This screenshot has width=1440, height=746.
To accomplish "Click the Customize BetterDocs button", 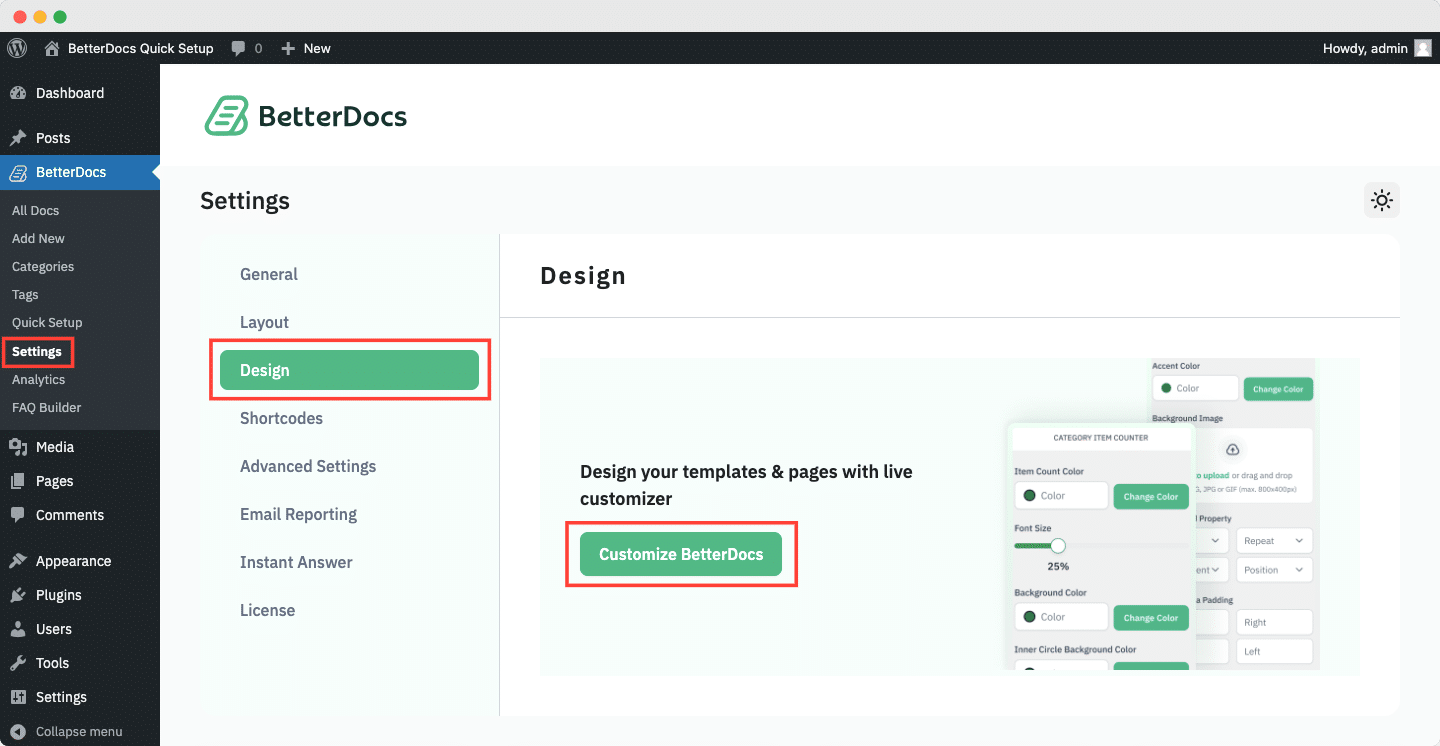I will [x=681, y=553].
